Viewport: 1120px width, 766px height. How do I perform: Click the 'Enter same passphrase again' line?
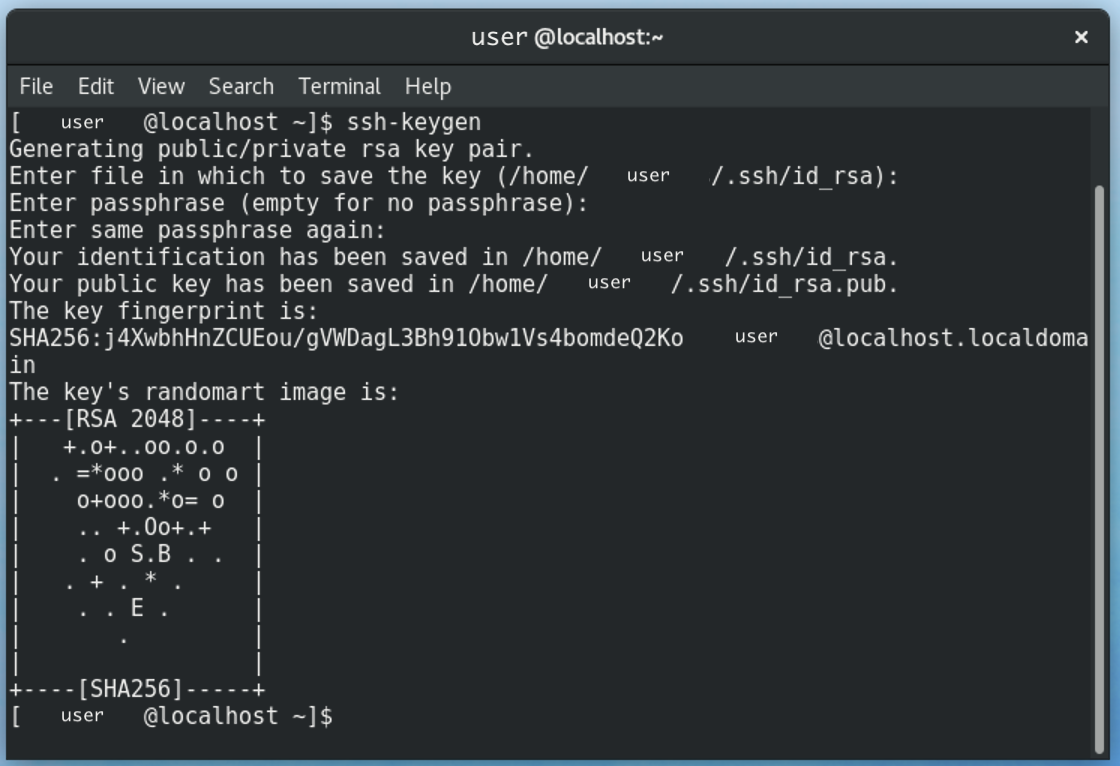[x=198, y=231]
